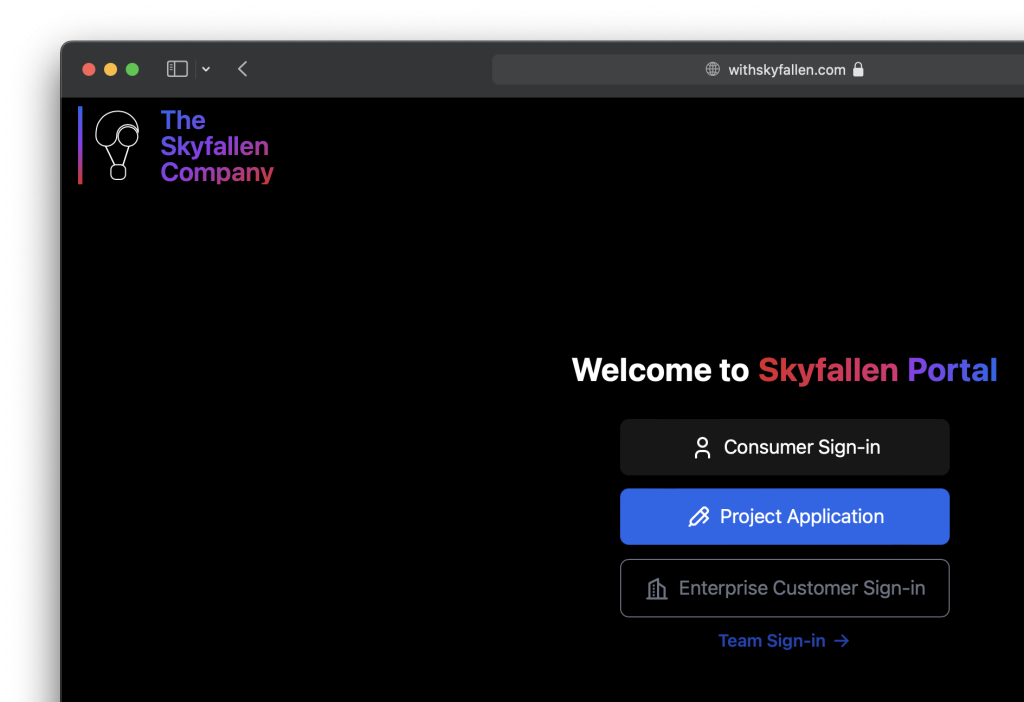Click the padlock icon beside the URL
This screenshot has width=1024, height=702.
[x=858, y=69]
